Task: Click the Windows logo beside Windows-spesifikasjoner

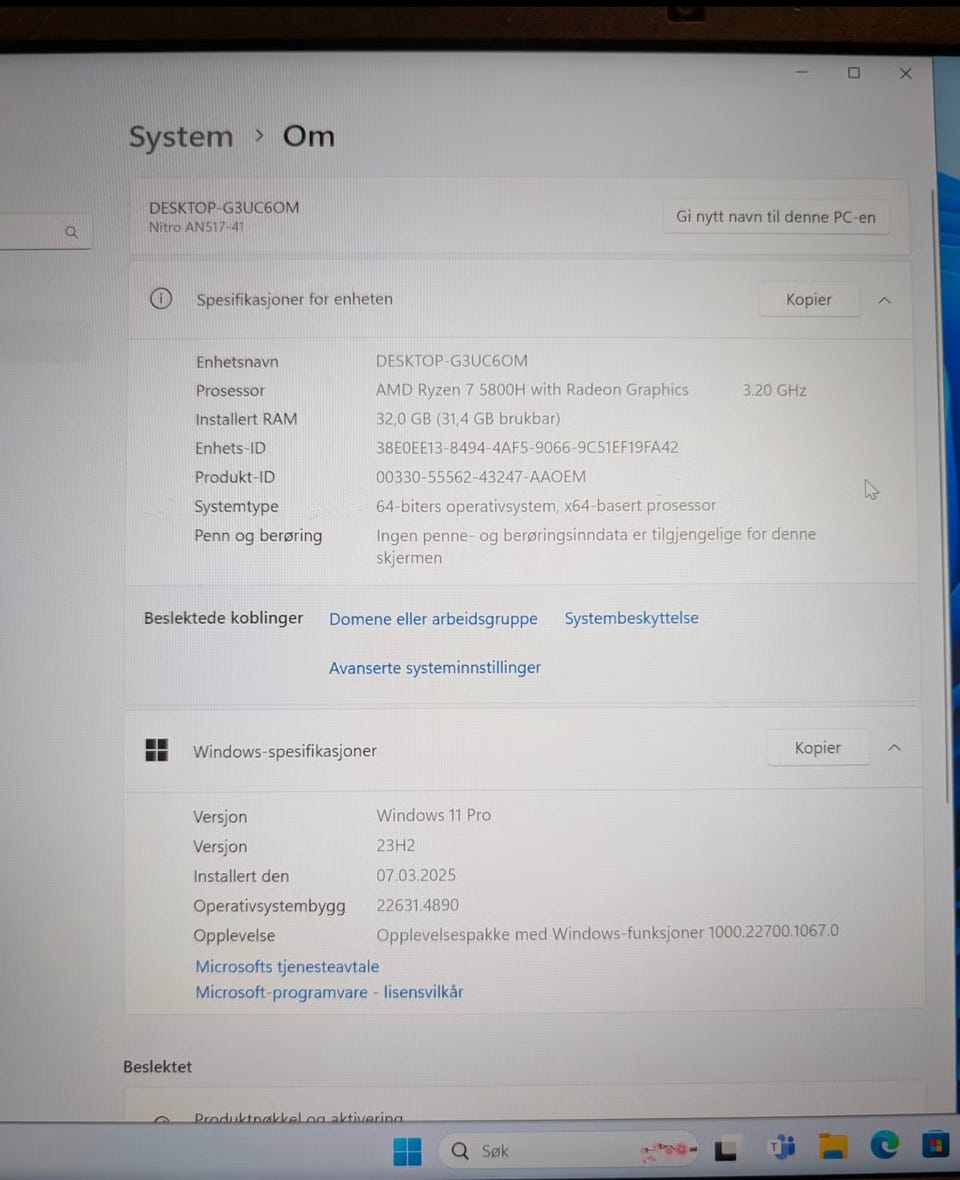Action: [x=156, y=750]
